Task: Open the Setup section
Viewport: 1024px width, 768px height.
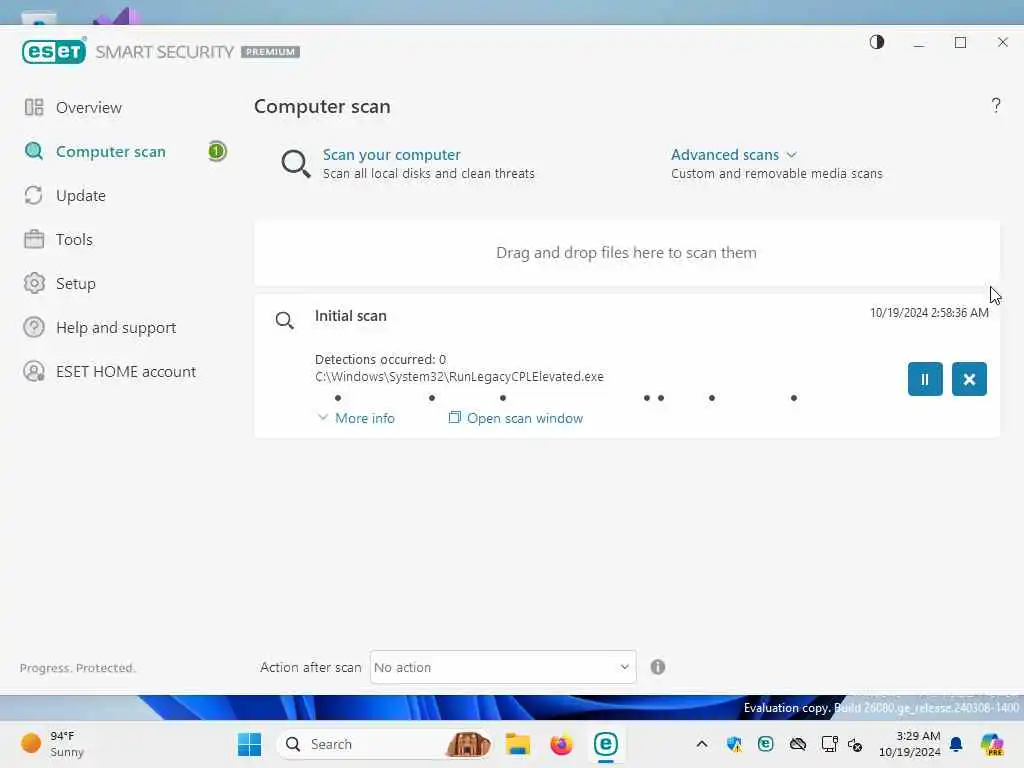Action: [76, 283]
